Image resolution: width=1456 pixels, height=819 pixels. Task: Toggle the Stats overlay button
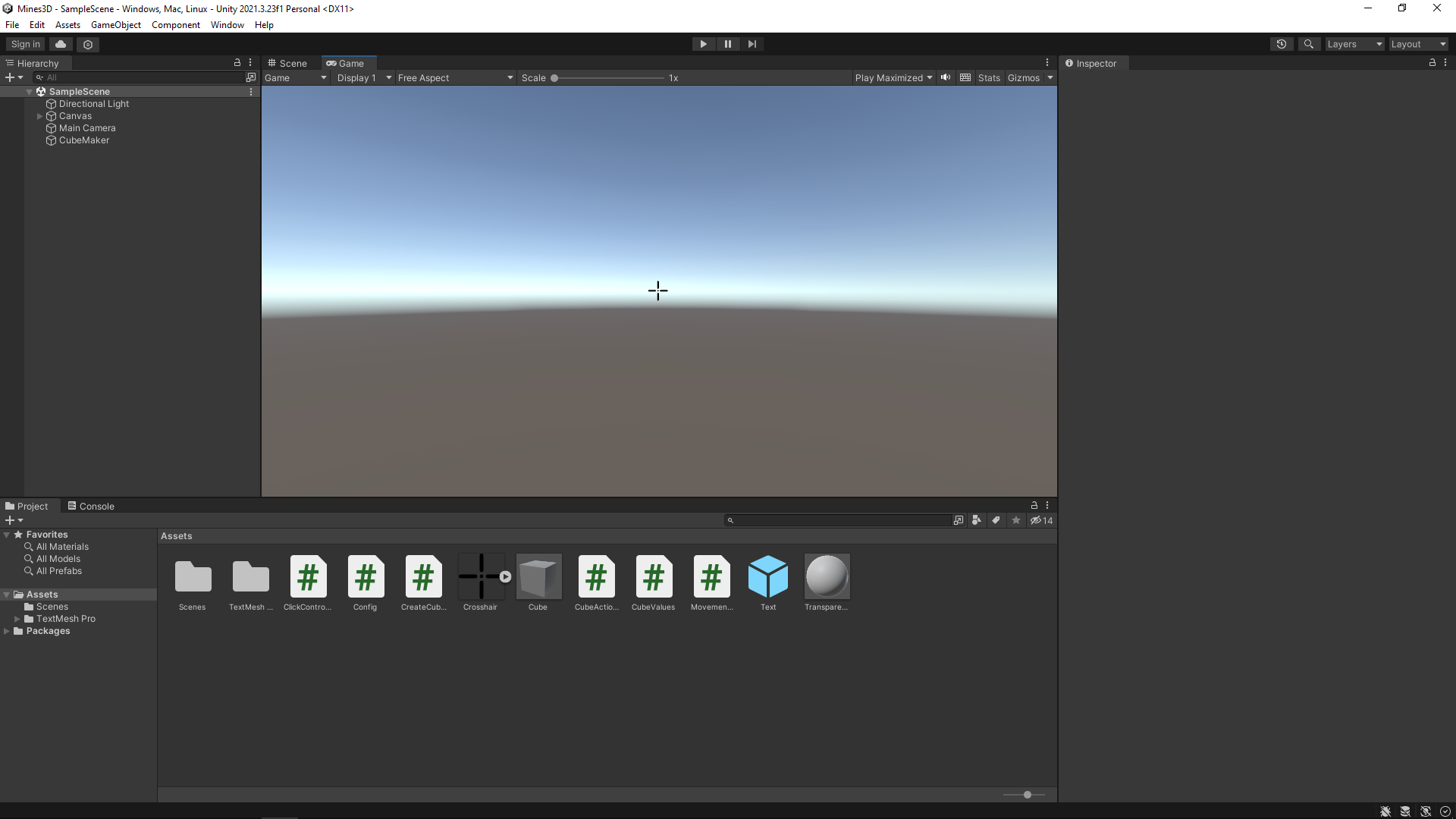[988, 77]
